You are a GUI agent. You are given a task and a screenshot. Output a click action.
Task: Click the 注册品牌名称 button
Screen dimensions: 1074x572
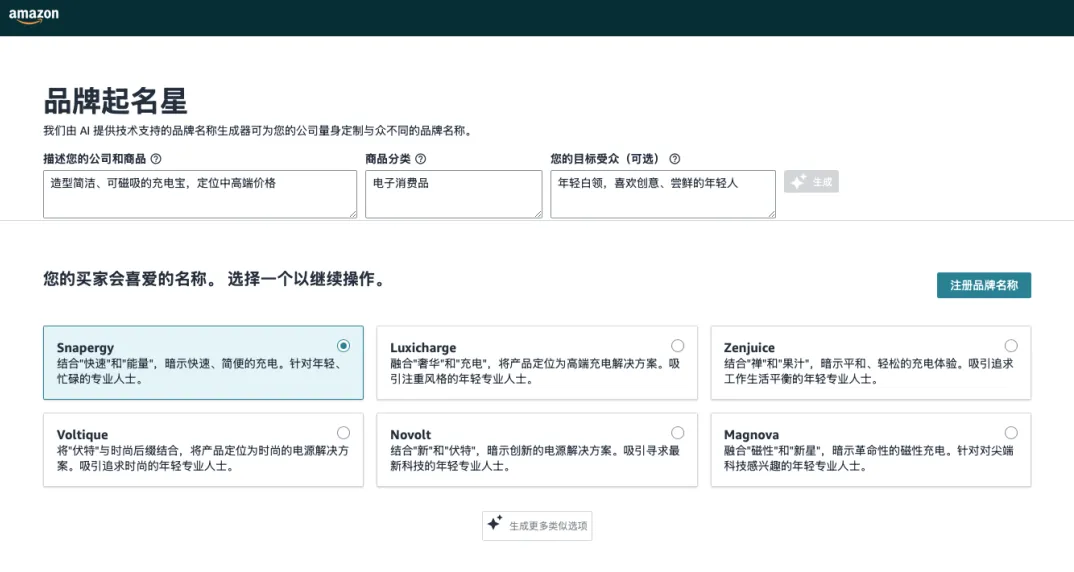pyautogui.click(x=983, y=285)
